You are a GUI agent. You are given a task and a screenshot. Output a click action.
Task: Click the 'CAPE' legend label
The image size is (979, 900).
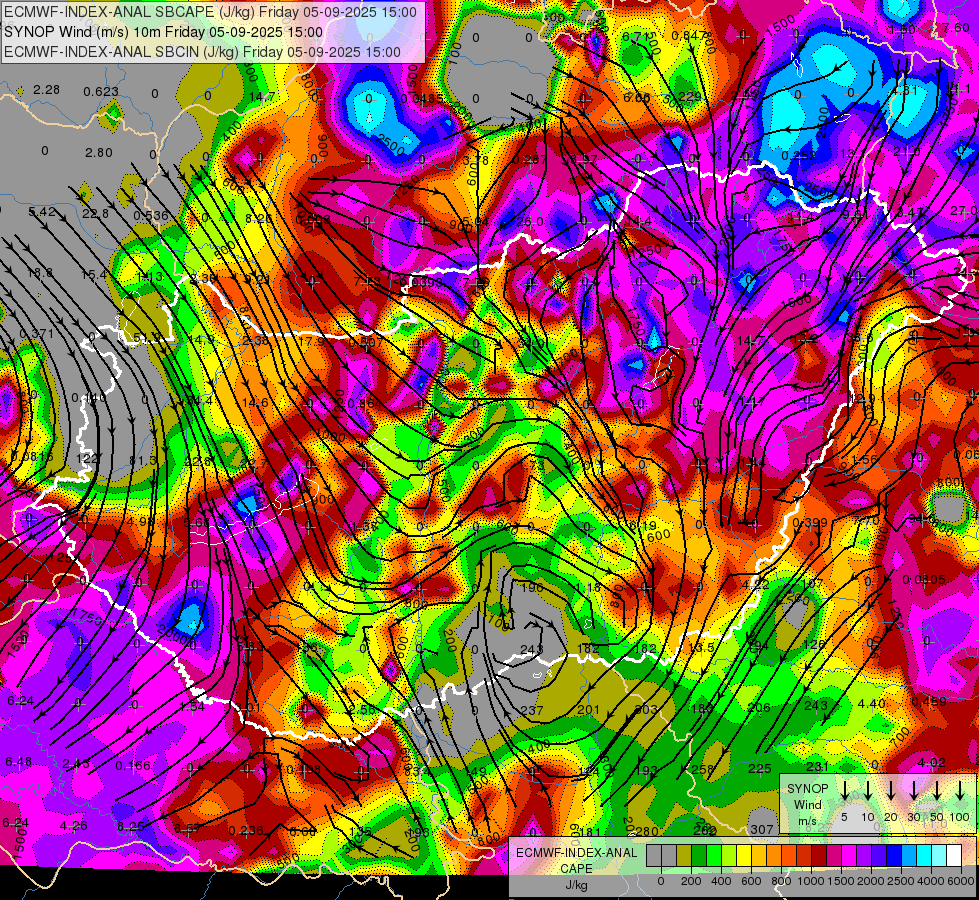[x=576, y=869]
